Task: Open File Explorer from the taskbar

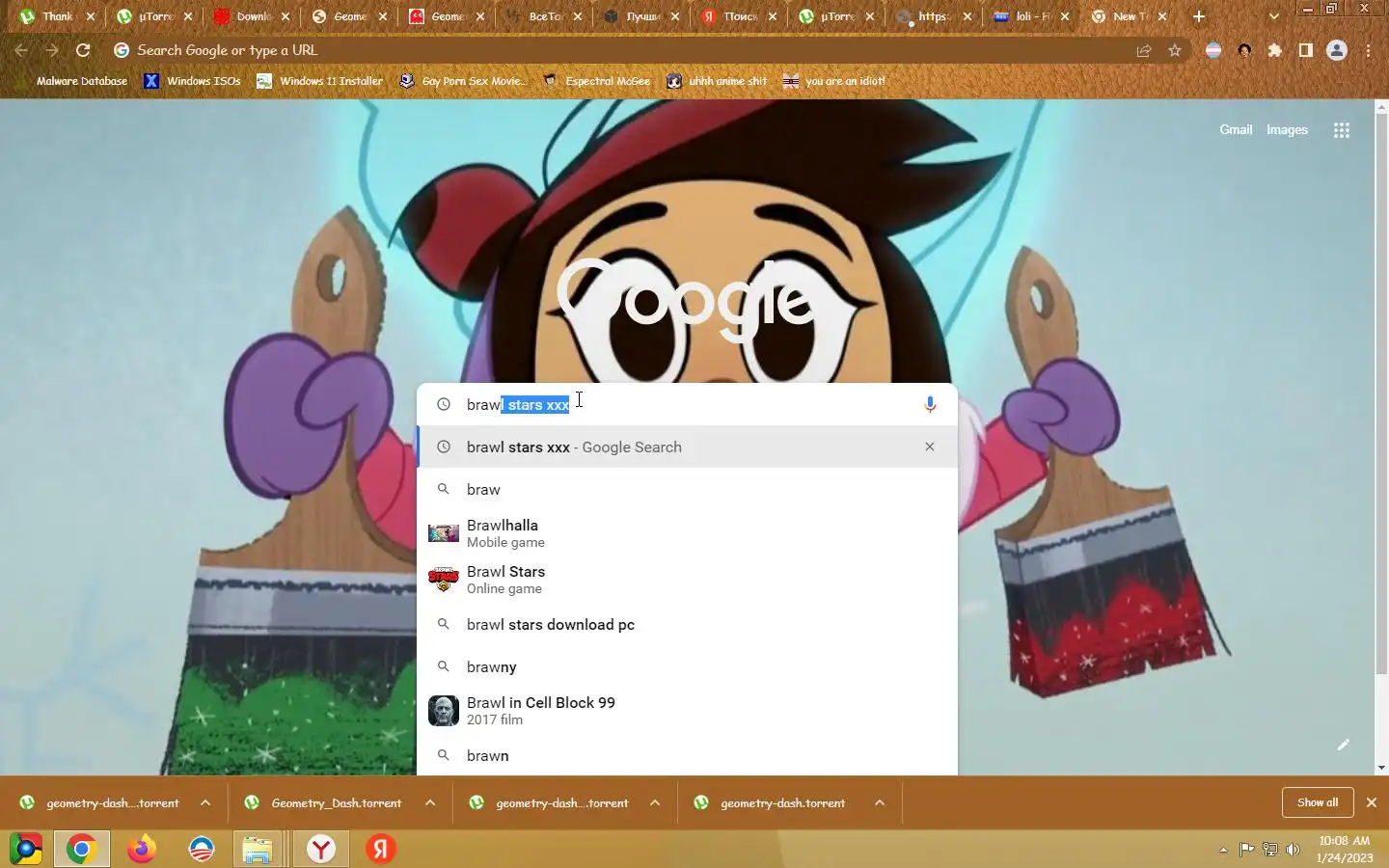Action: coord(258,849)
